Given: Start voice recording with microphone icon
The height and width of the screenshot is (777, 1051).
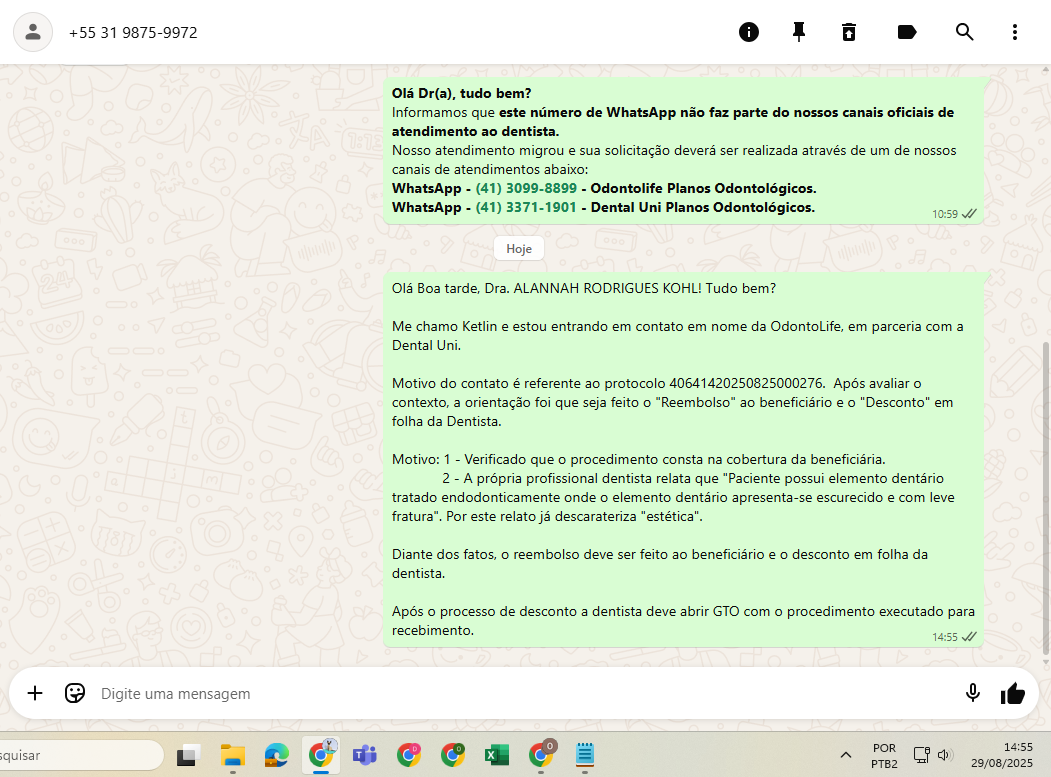Looking at the screenshot, I should 973,693.
